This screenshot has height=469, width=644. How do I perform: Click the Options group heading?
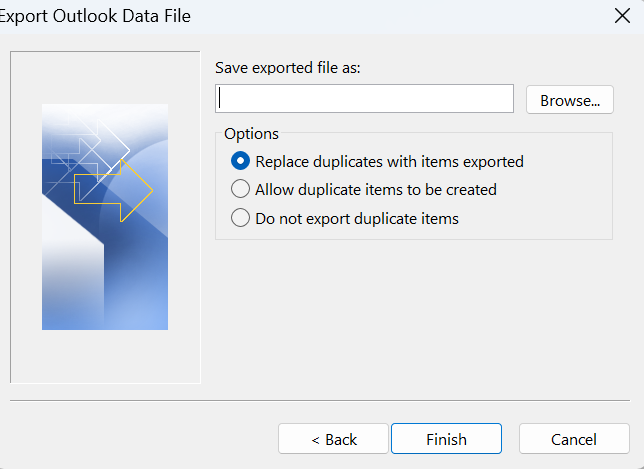coord(251,133)
